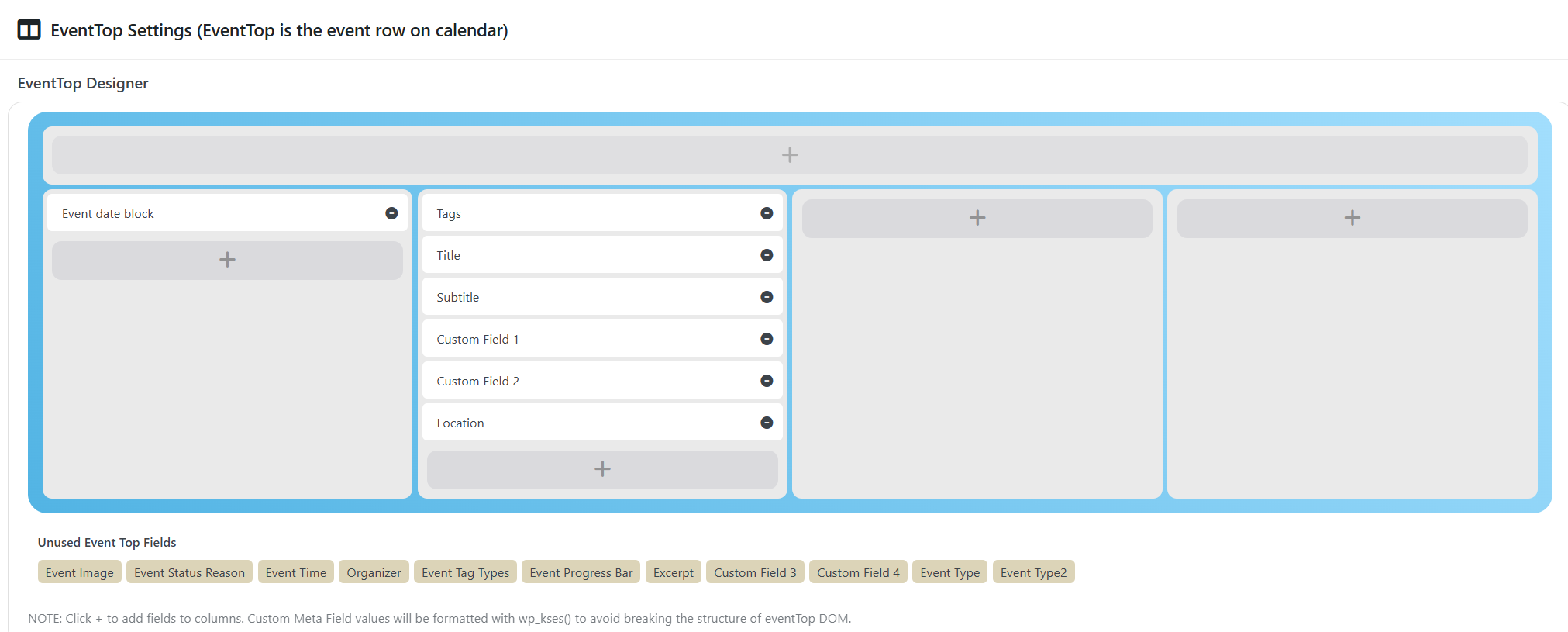This screenshot has width=1568, height=632.
Task: Remove Custom Field 2 from EventTop
Action: click(767, 381)
